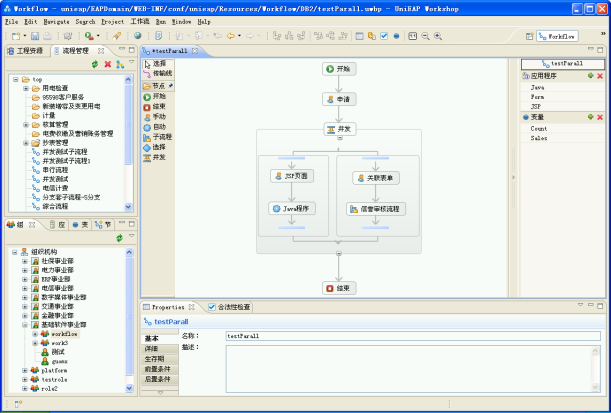Select the 子流程 subprocess node tool
The width and height of the screenshot is (611, 413).
click(162, 137)
